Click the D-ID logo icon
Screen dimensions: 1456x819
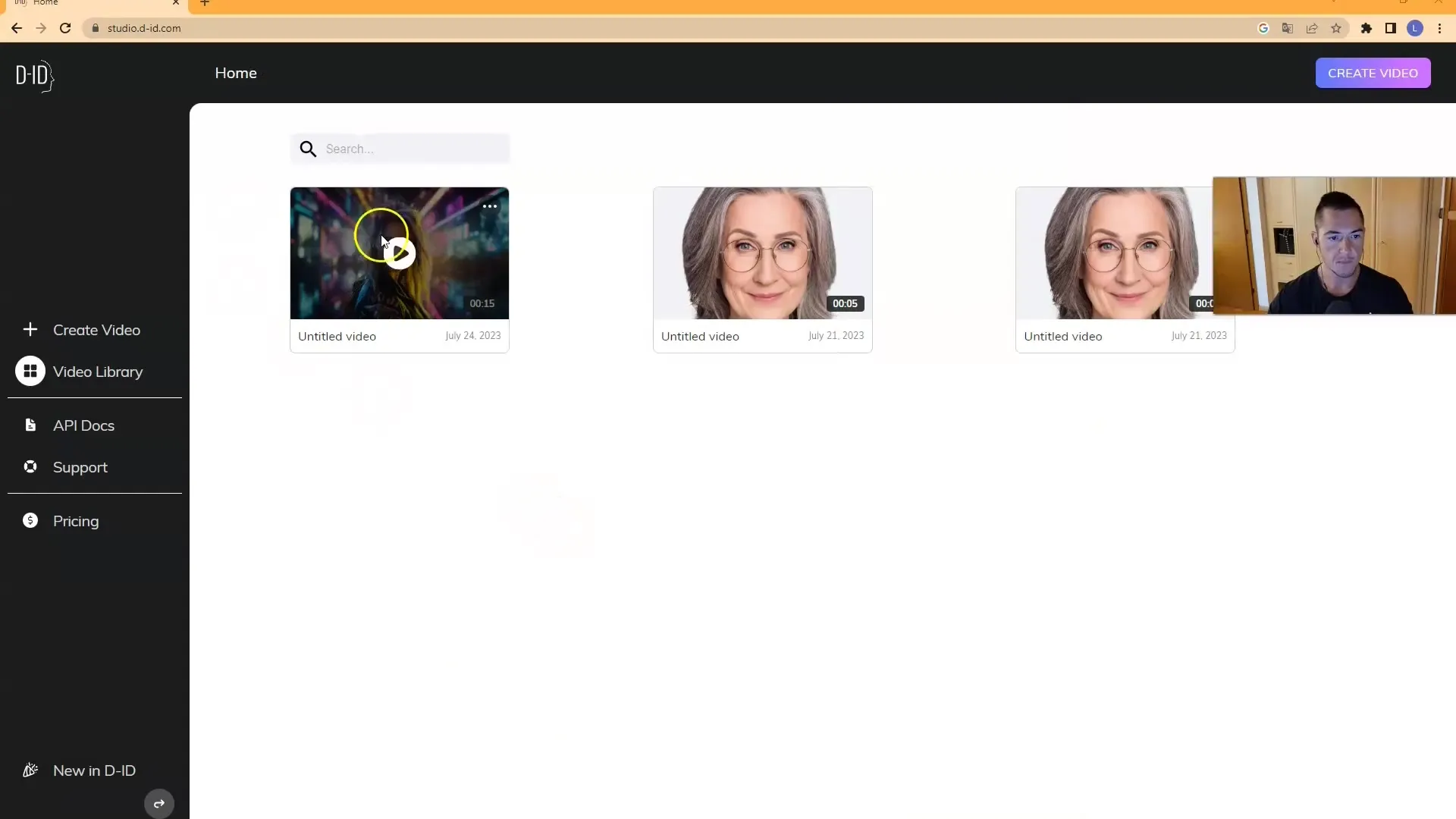33,75
